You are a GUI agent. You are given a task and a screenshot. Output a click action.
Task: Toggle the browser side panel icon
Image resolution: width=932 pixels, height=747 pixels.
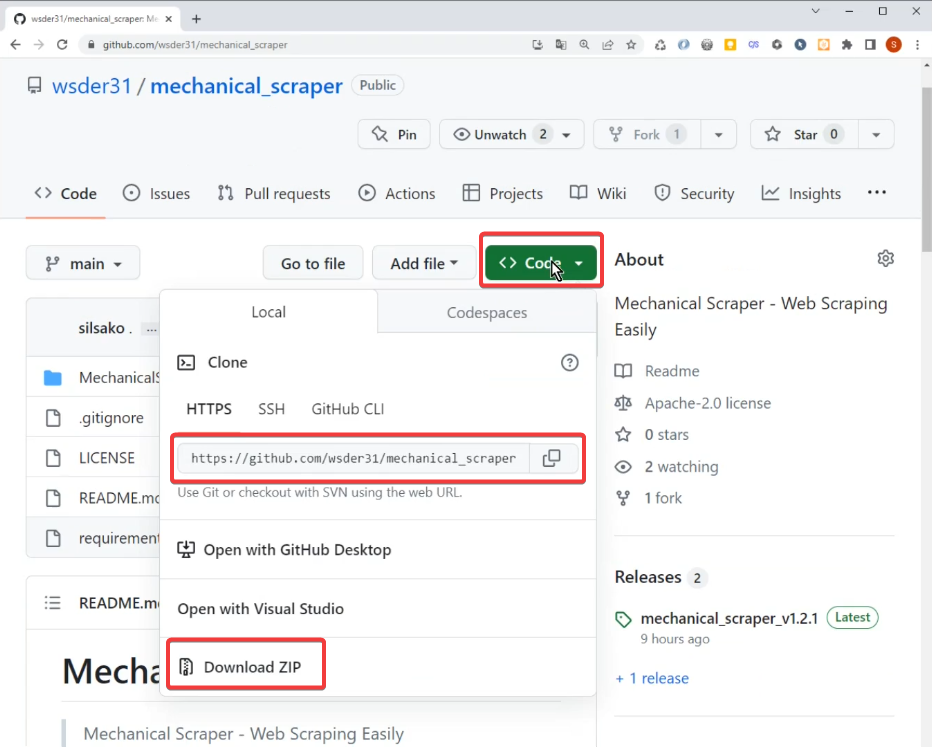pyautogui.click(x=870, y=45)
